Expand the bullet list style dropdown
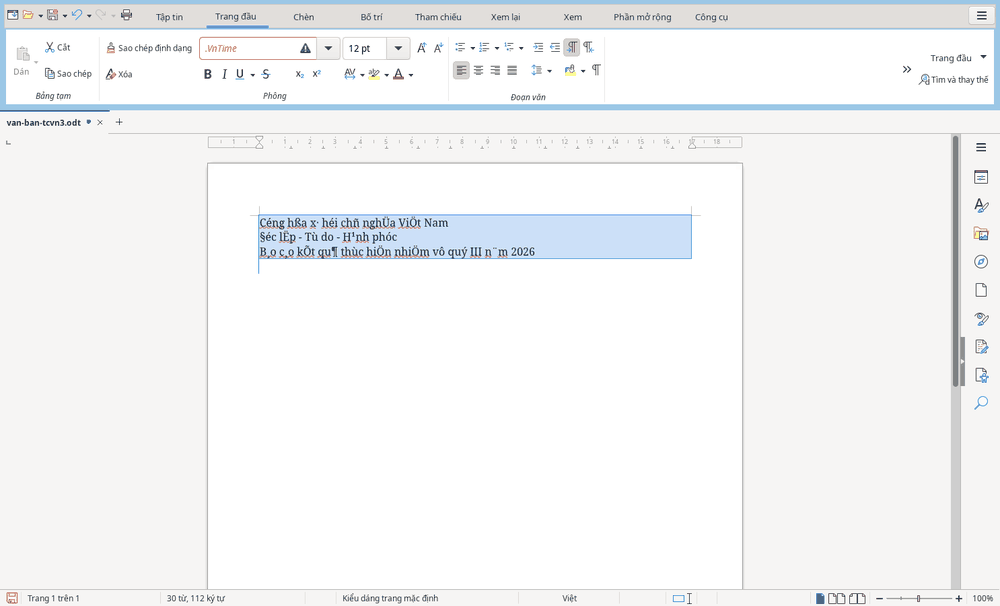Image resolution: width=1000 pixels, height=606 pixels. tap(473, 48)
